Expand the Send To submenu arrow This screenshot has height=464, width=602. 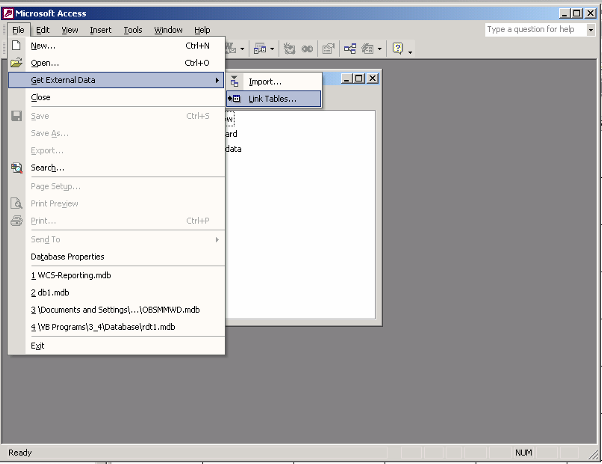pos(217,239)
